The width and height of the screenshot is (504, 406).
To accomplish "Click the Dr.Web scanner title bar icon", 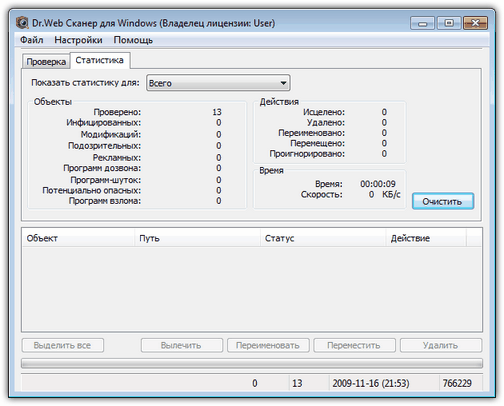I will click(x=22, y=23).
